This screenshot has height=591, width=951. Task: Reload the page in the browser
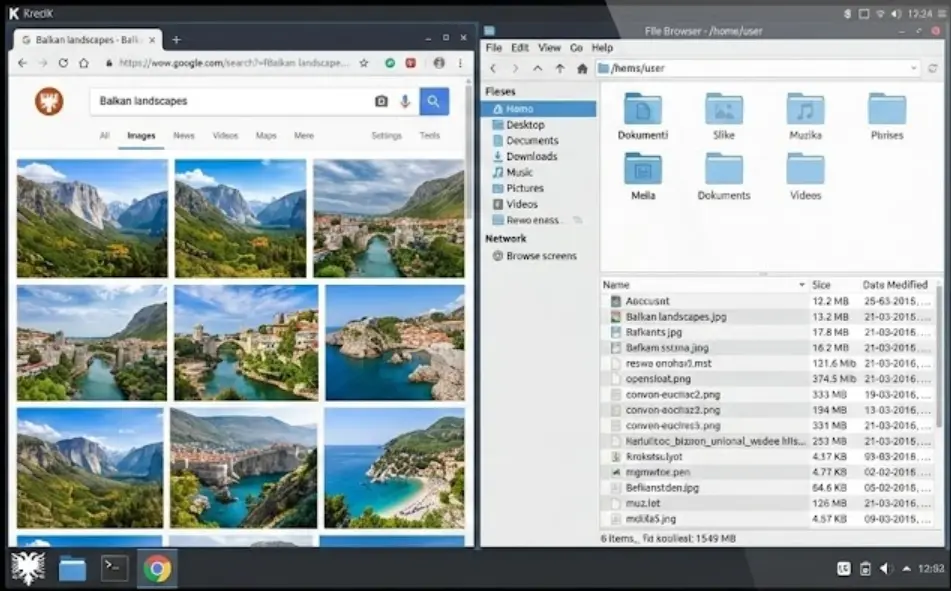pos(63,62)
